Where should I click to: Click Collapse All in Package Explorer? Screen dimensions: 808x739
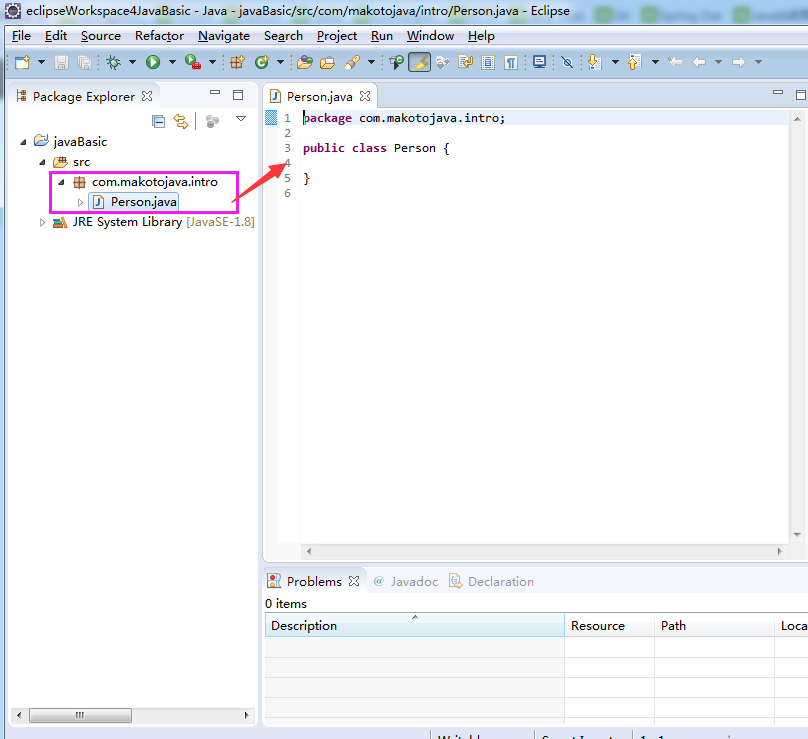coord(159,122)
